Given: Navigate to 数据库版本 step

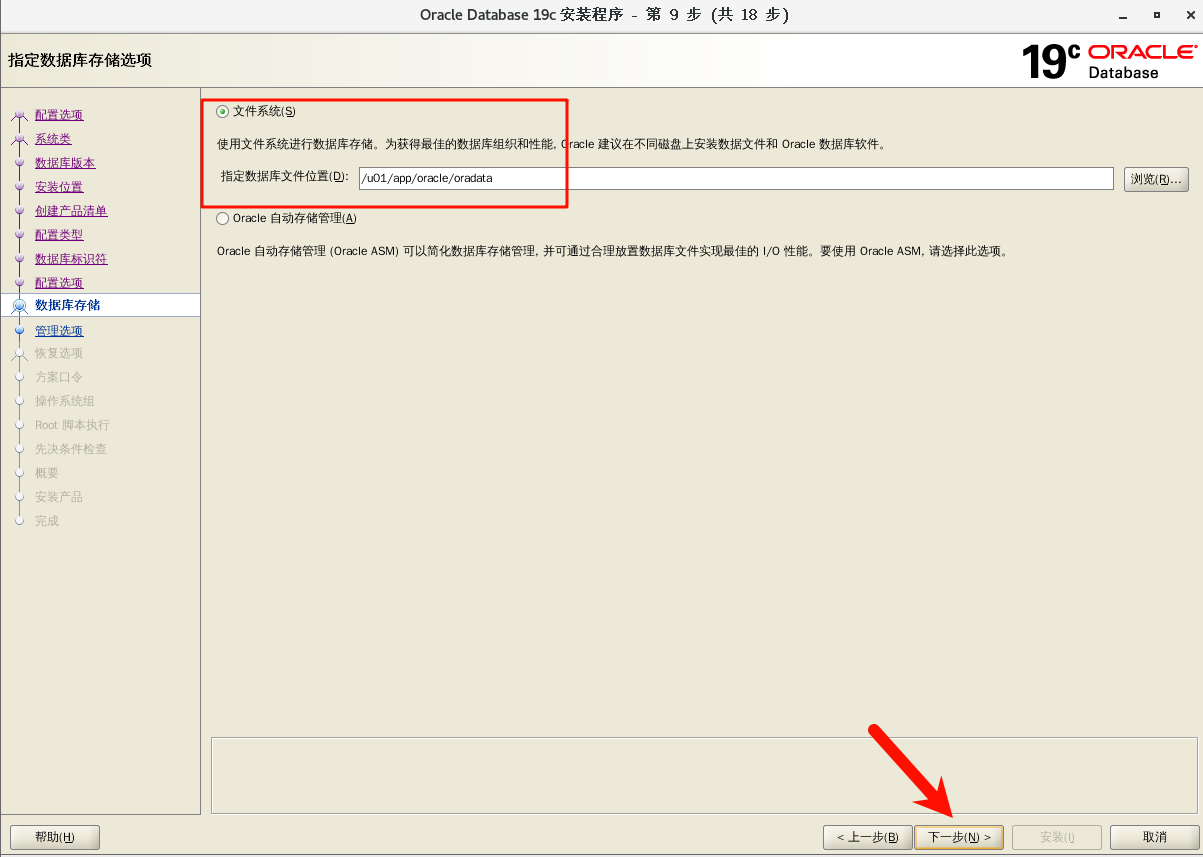Looking at the screenshot, I should (x=65, y=163).
